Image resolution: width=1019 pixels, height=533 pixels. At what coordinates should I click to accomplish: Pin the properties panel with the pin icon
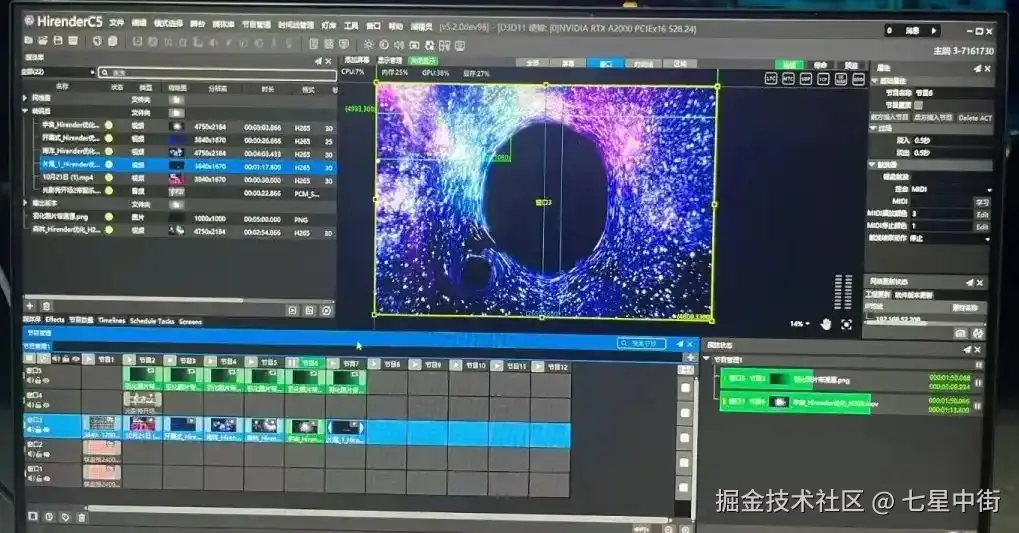point(977,68)
